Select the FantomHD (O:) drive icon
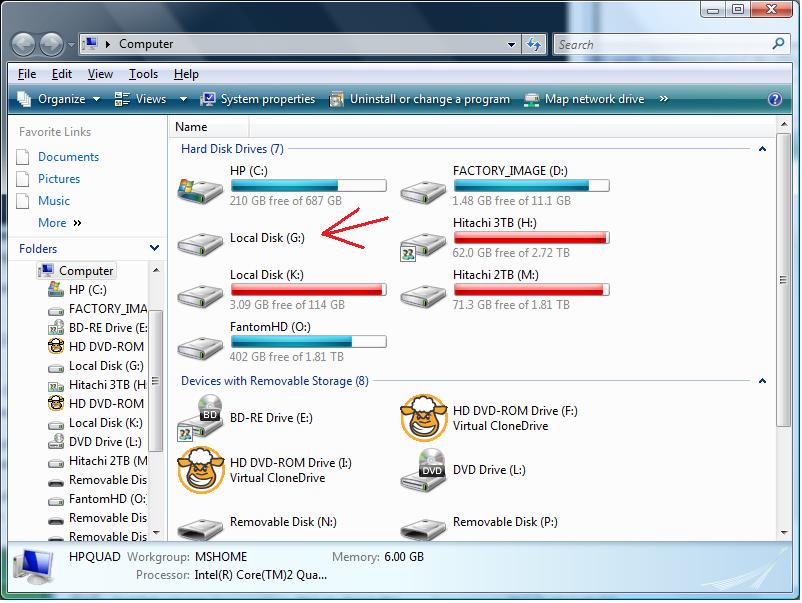Image resolution: width=802 pixels, height=603 pixels. click(x=200, y=347)
